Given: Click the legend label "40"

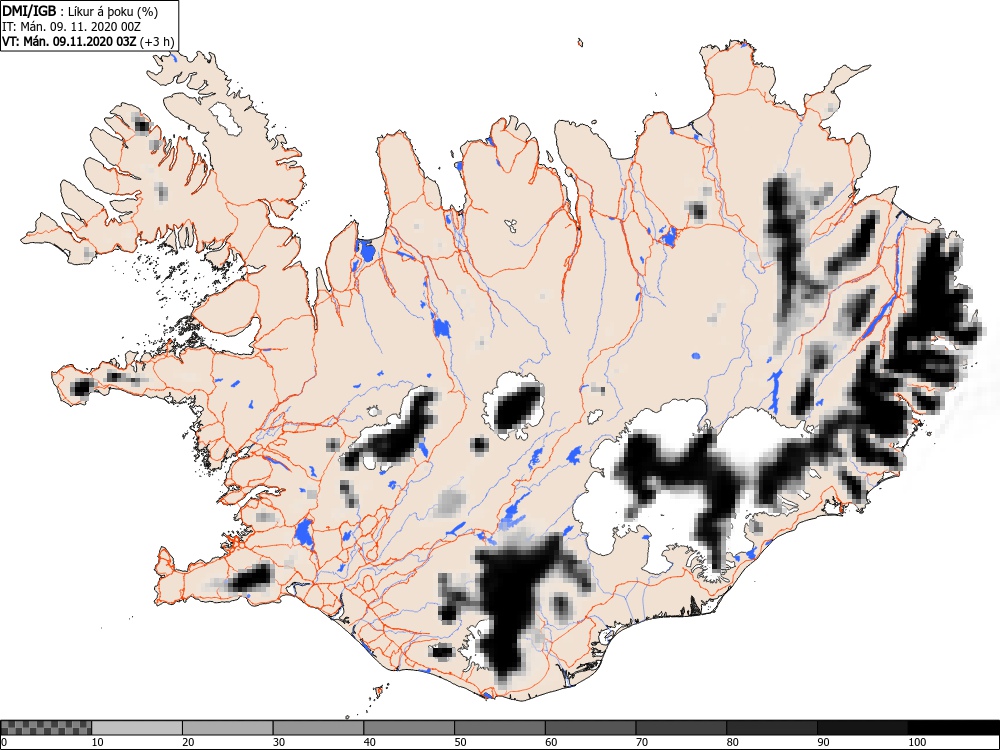Looking at the screenshot, I should (x=369, y=742).
